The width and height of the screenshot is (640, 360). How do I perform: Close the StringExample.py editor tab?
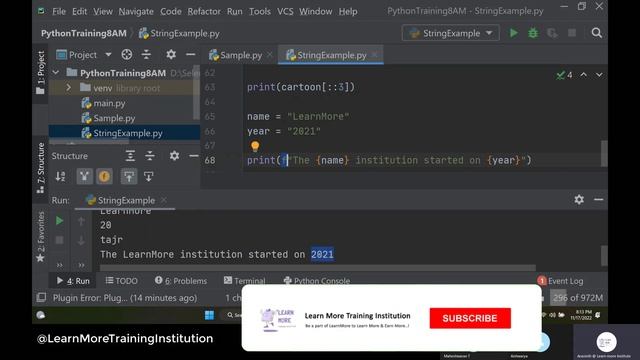(x=374, y=55)
